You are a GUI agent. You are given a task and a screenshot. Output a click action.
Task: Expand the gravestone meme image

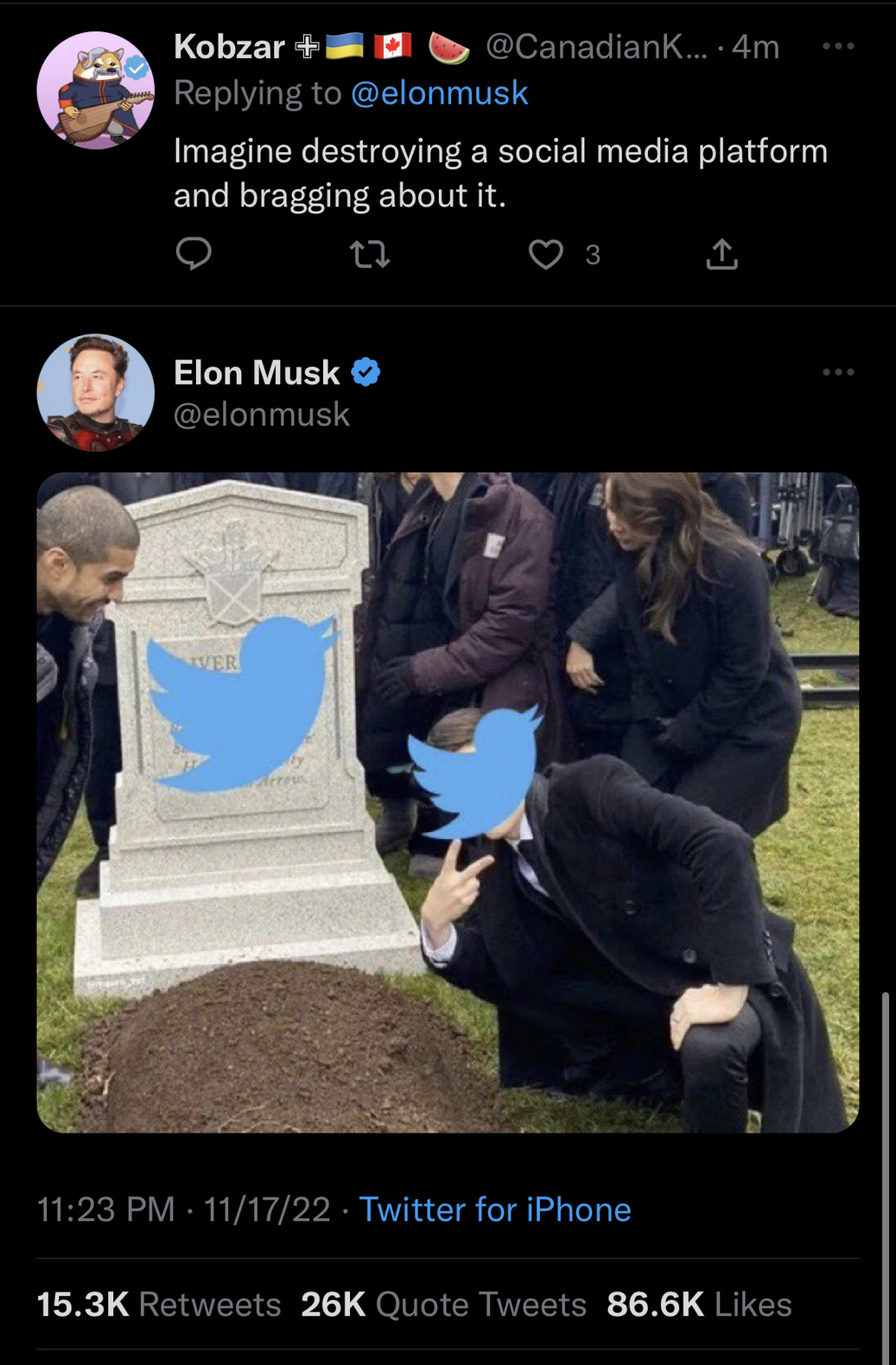tap(448, 802)
